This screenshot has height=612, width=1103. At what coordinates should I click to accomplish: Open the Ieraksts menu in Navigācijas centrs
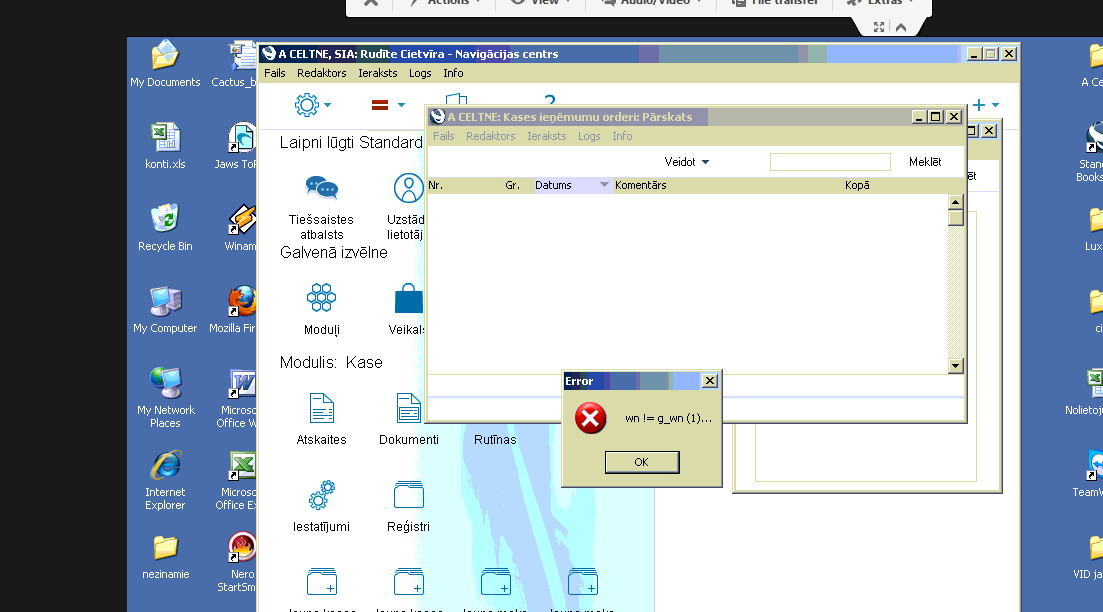coord(378,73)
